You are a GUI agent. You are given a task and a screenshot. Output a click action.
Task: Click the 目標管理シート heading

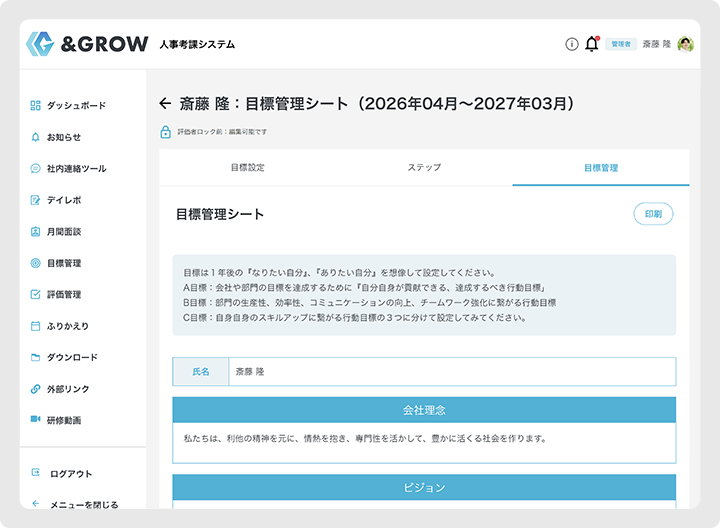tap(220, 214)
